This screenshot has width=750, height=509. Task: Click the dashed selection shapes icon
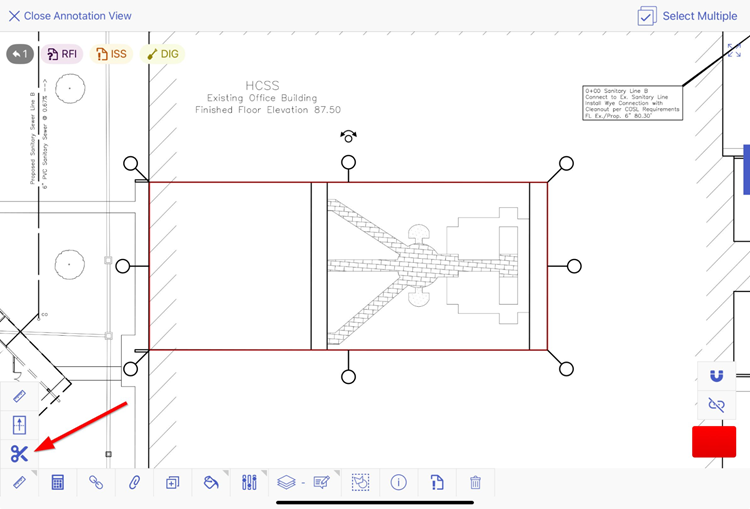pyautogui.click(x=360, y=482)
